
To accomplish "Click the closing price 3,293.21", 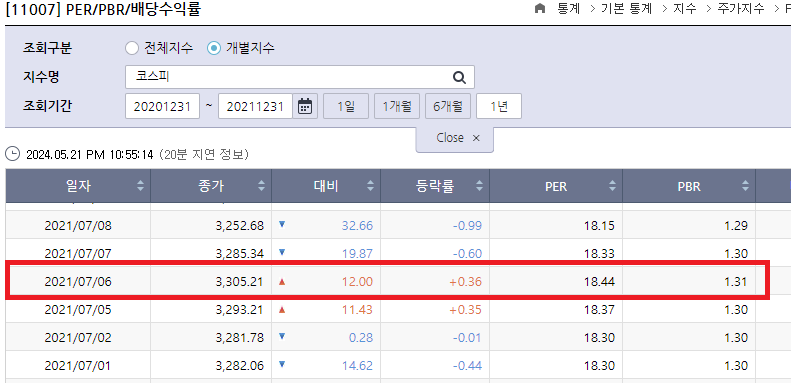I will point(240,310).
